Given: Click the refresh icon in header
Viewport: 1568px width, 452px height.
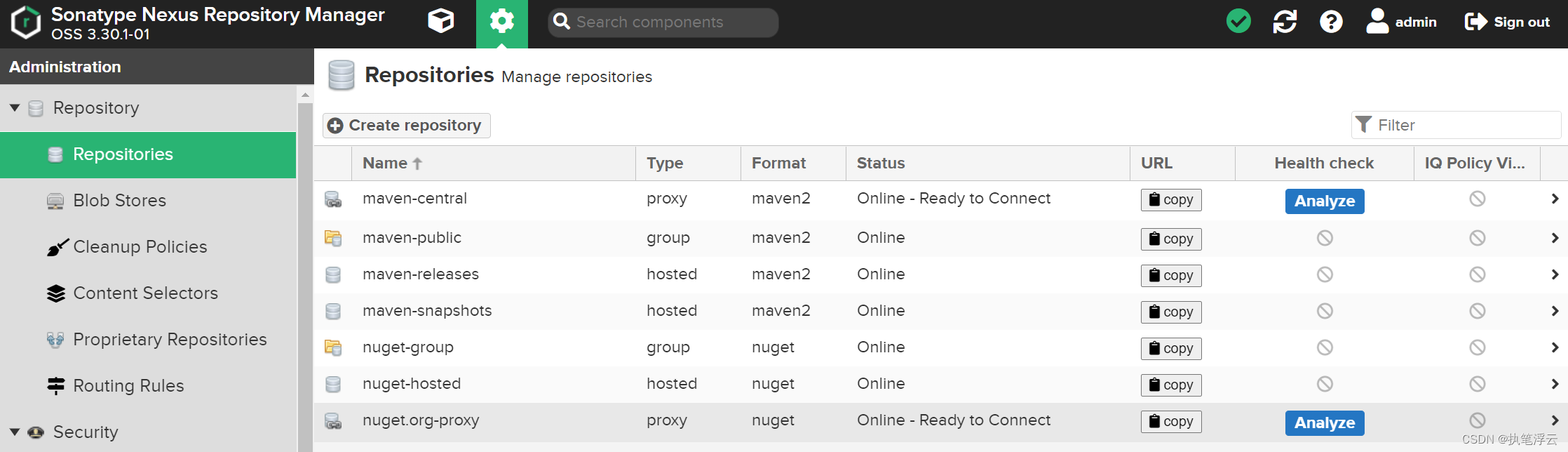Looking at the screenshot, I should 1285,22.
